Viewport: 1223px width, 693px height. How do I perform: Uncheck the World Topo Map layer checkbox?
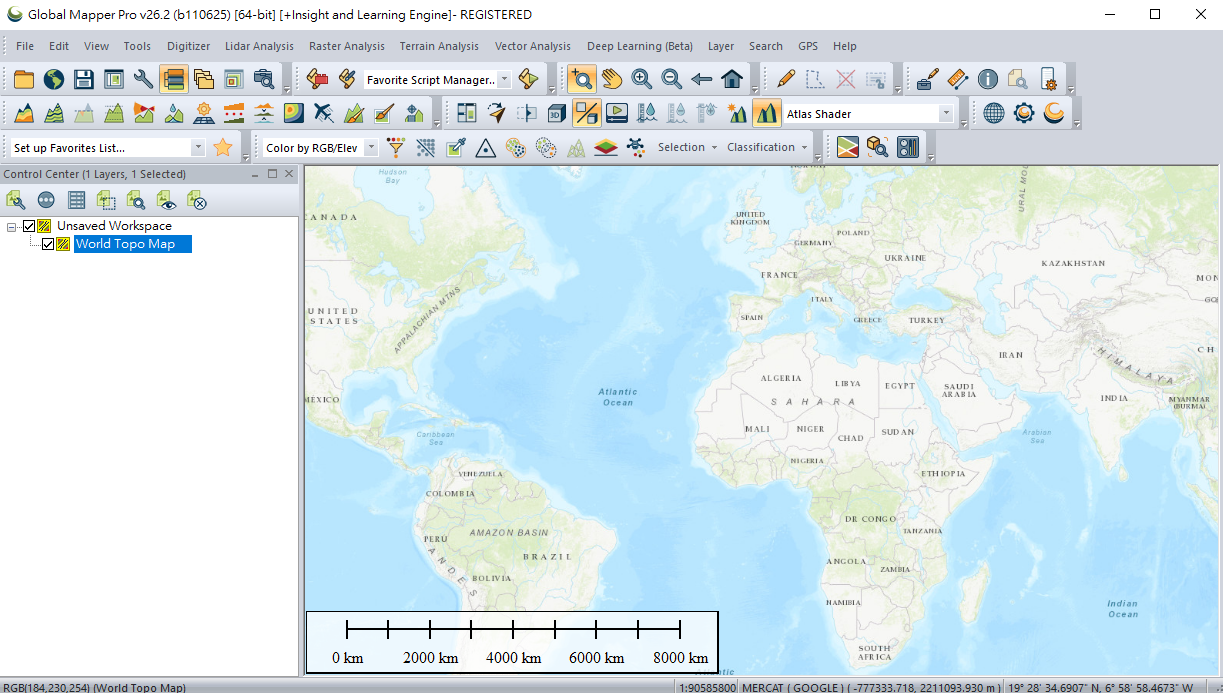pos(48,244)
